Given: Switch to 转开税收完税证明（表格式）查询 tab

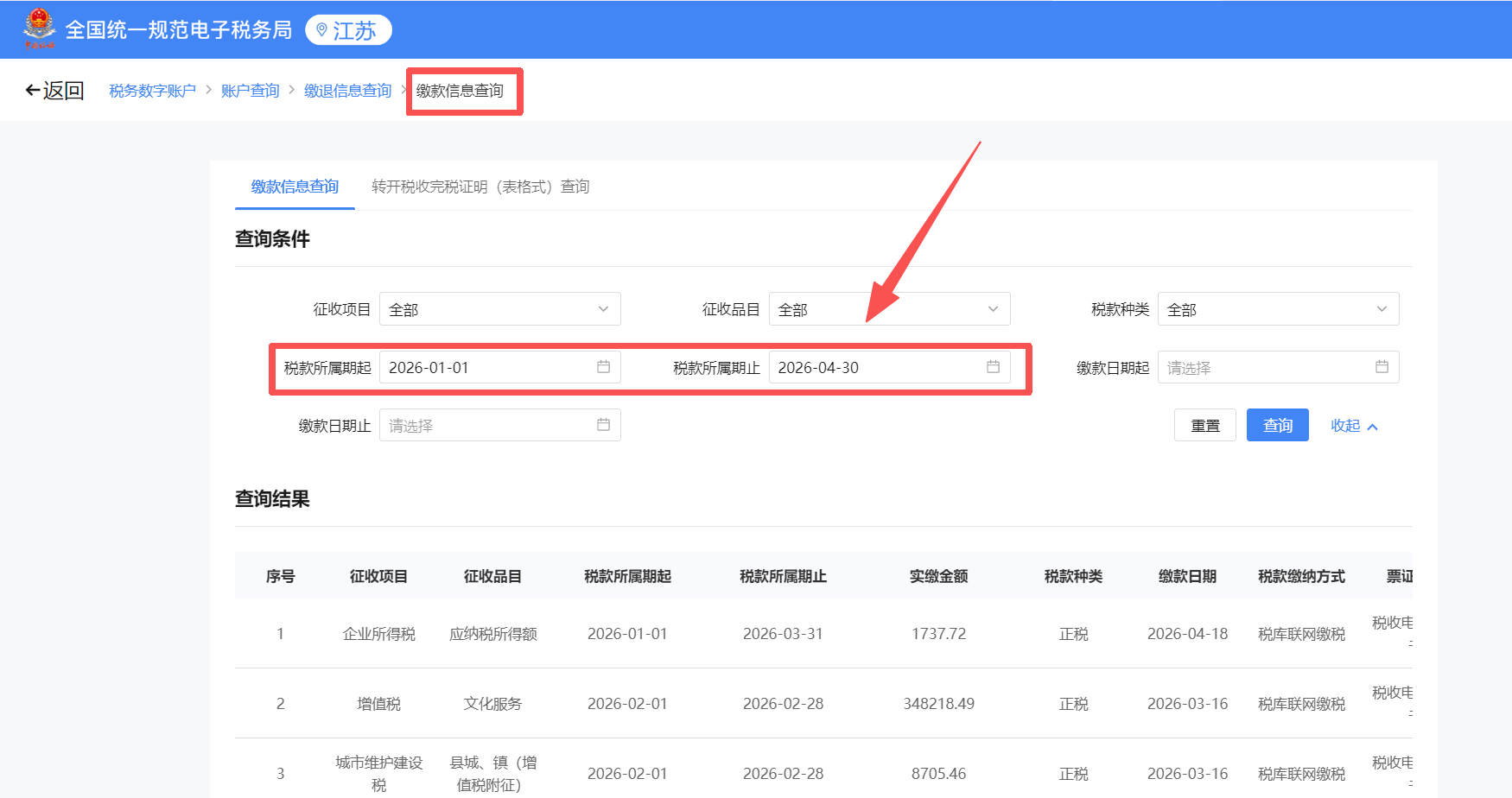Looking at the screenshot, I should coord(480,187).
